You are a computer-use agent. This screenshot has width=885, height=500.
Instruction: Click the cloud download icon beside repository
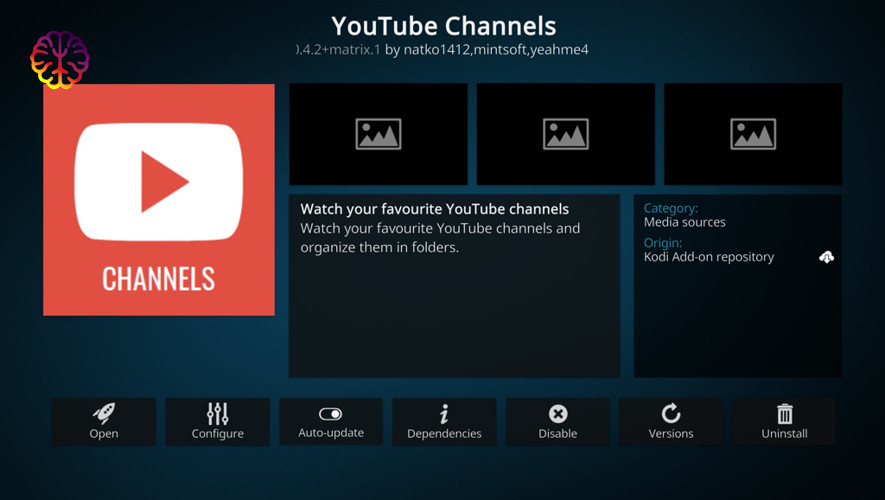(826, 257)
